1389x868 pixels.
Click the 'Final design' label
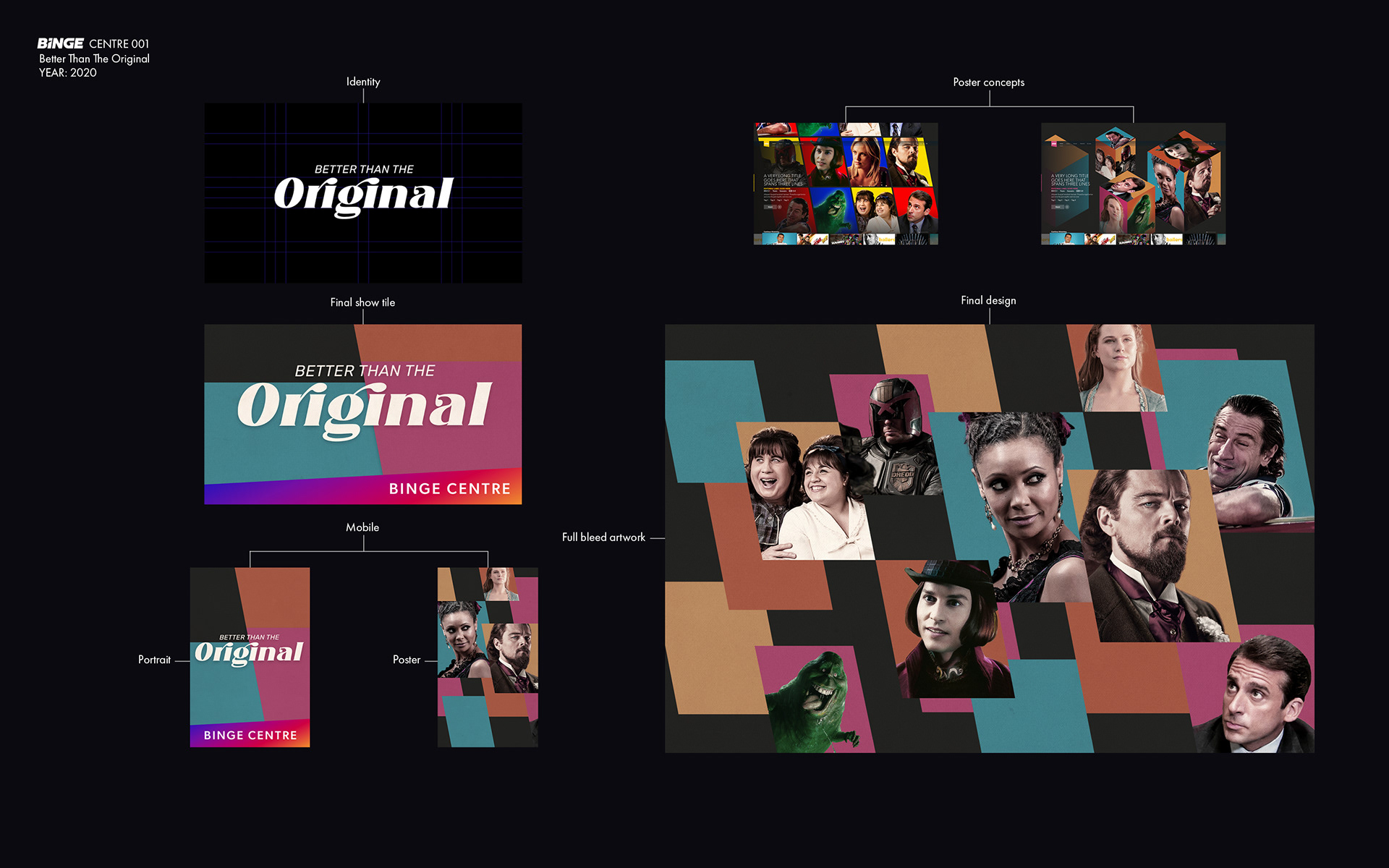988,300
